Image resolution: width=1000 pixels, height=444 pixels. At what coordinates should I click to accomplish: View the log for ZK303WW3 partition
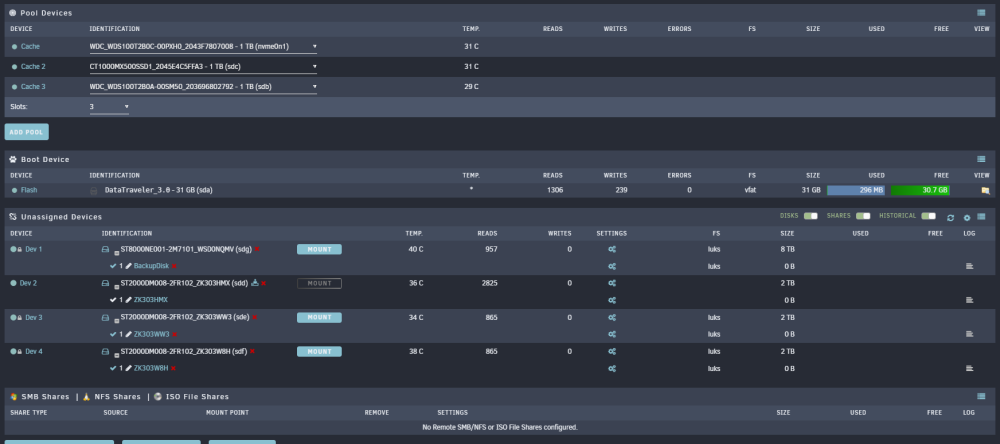(x=969, y=334)
